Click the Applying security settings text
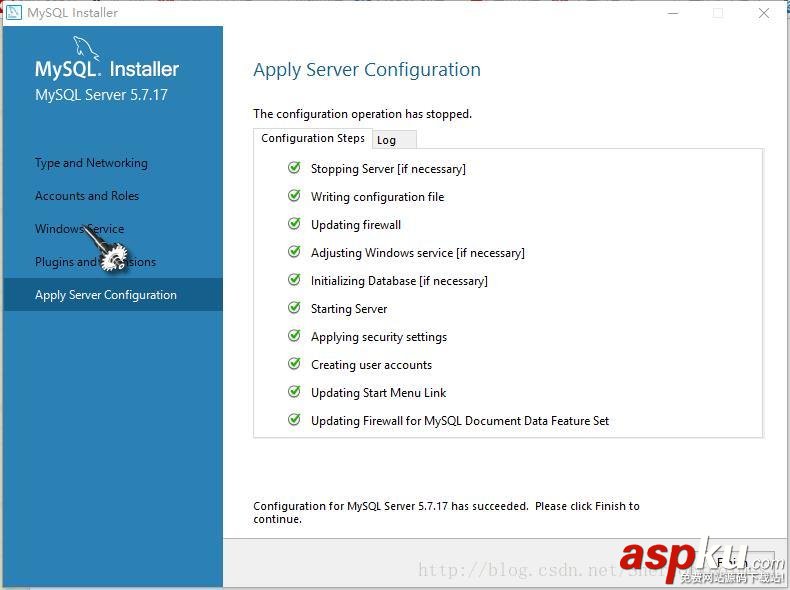This screenshot has width=790, height=590. (x=379, y=337)
